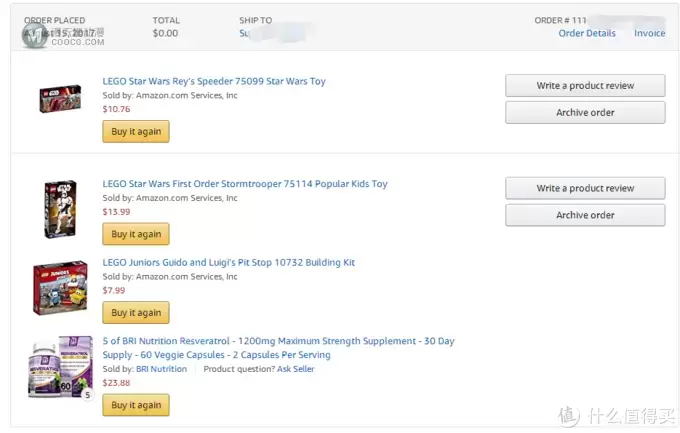Viewport: 680px width, 433px height.
Task: Click the Ask Seller link
Action: tap(295, 369)
